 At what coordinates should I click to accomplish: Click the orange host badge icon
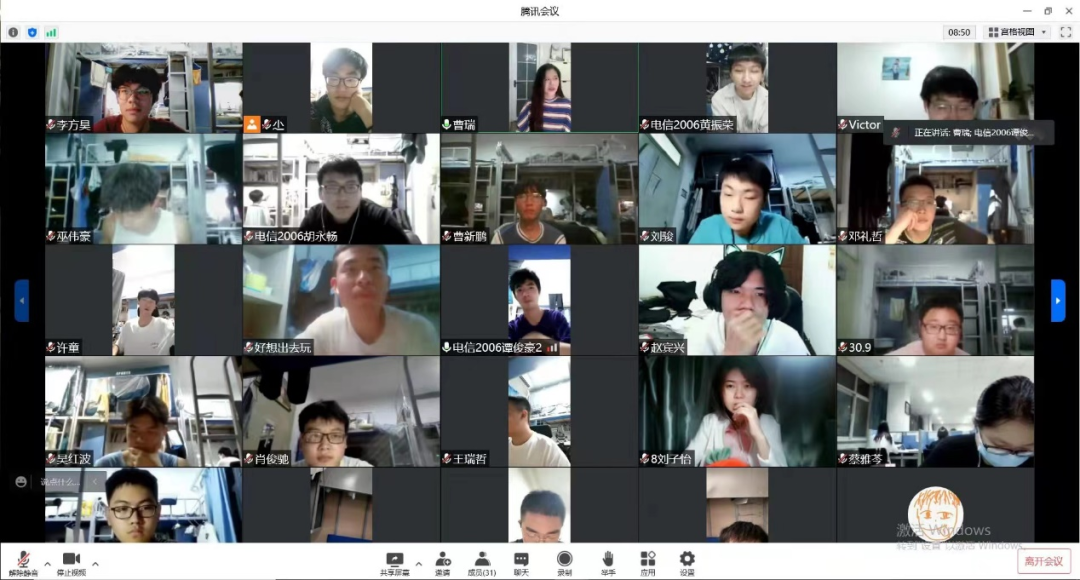tap(251, 124)
